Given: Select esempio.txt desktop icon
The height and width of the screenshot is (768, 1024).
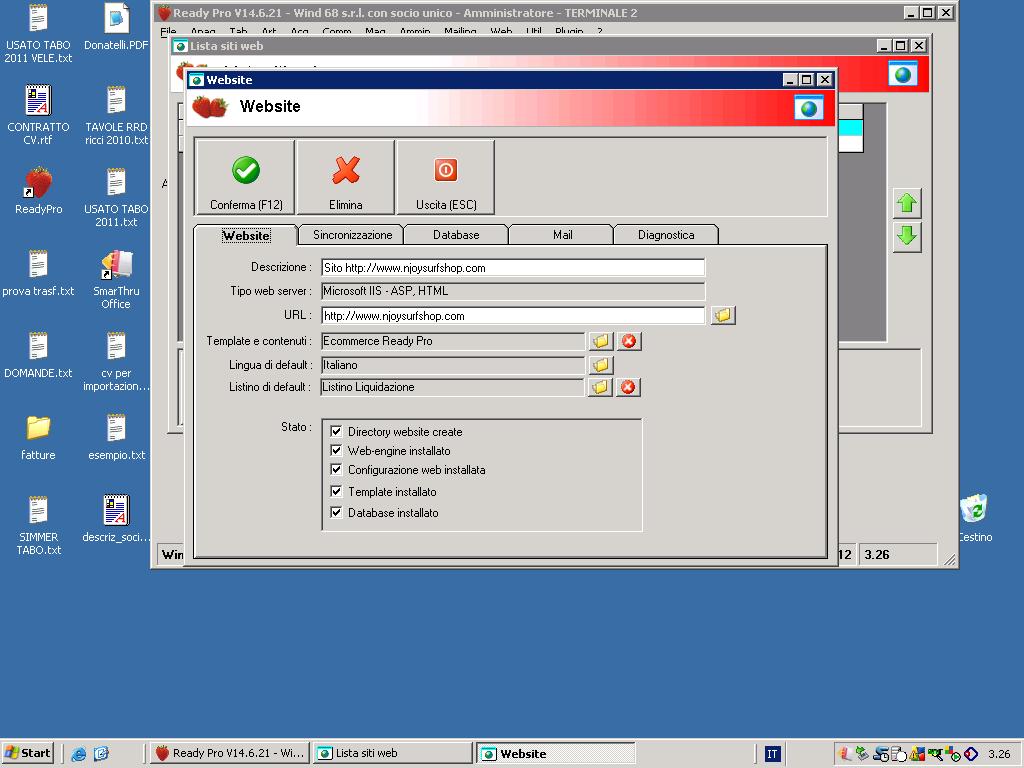Looking at the screenshot, I should click(x=116, y=437).
